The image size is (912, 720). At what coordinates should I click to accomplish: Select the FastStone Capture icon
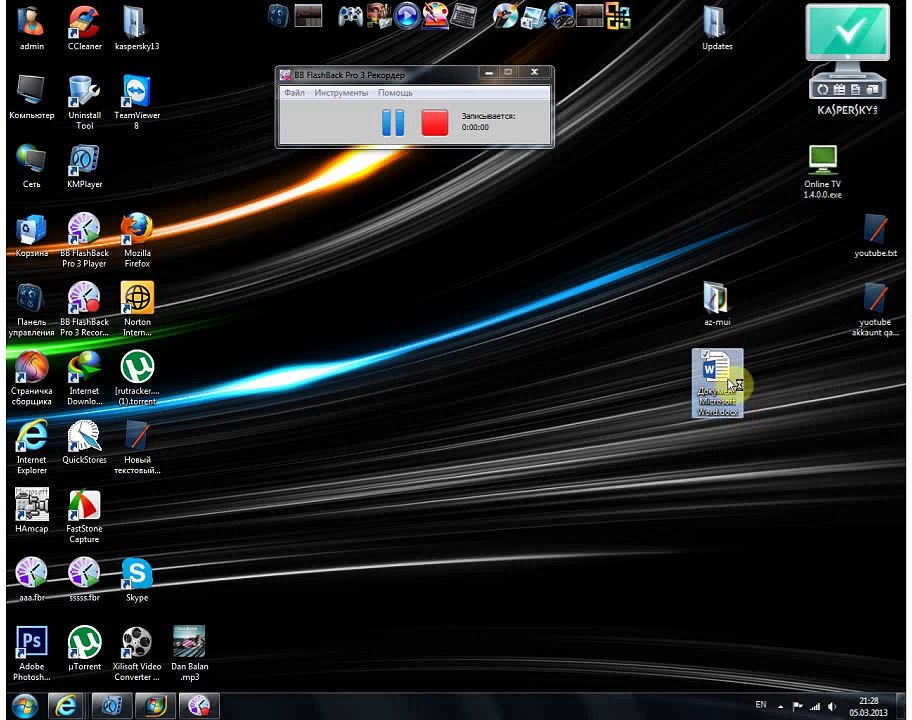(x=84, y=516)
